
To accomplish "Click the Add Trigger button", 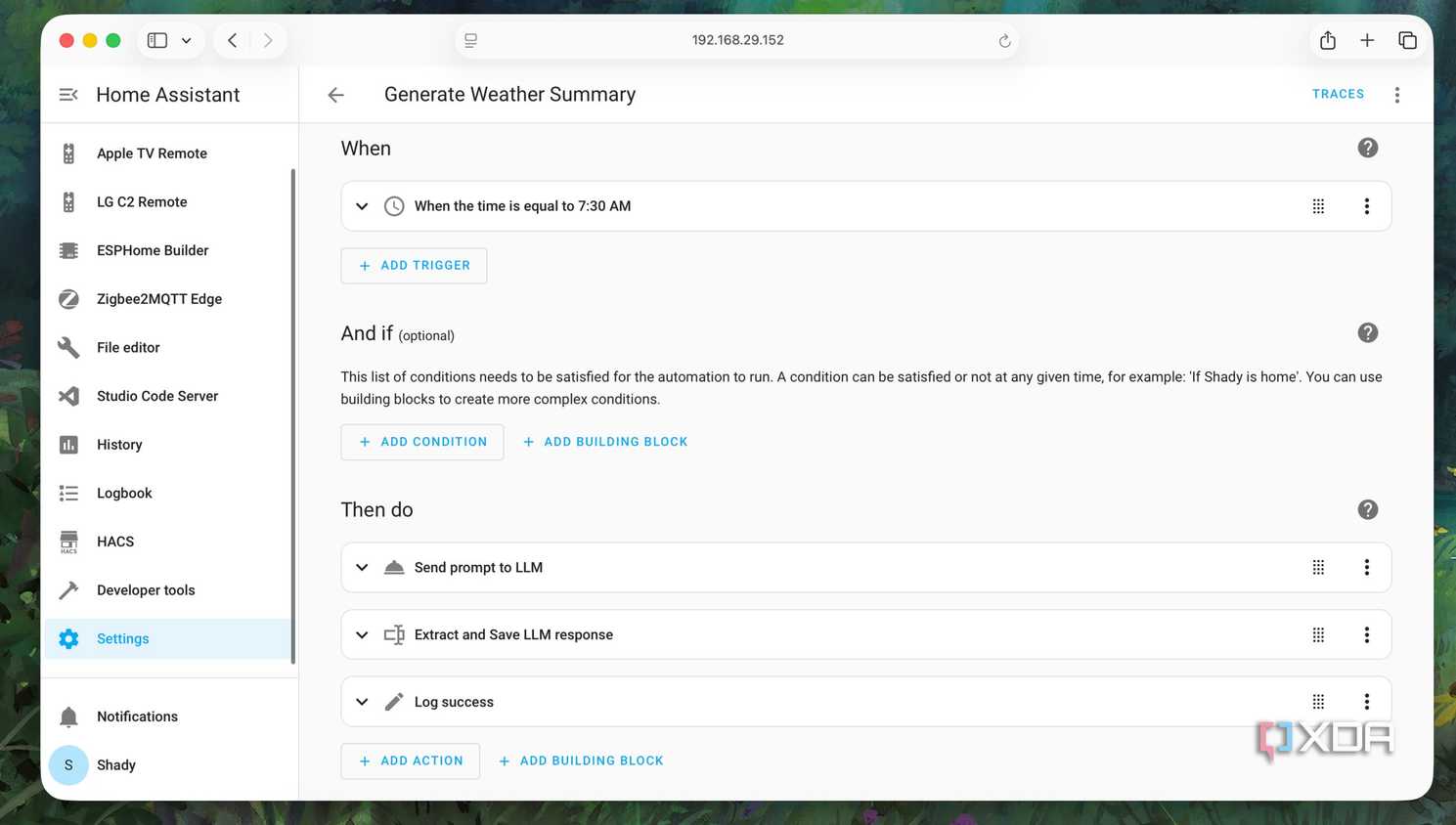I will [414, 266].
